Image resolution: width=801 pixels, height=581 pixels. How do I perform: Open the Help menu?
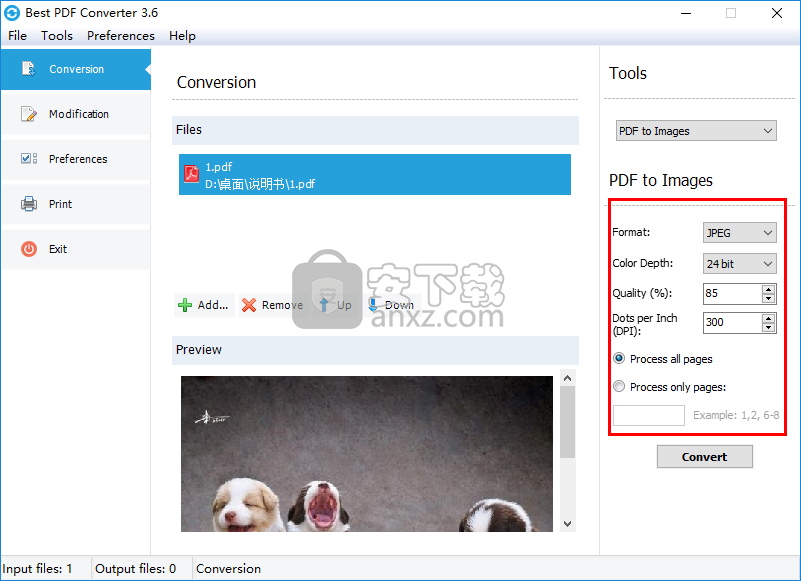coord(182,35)
